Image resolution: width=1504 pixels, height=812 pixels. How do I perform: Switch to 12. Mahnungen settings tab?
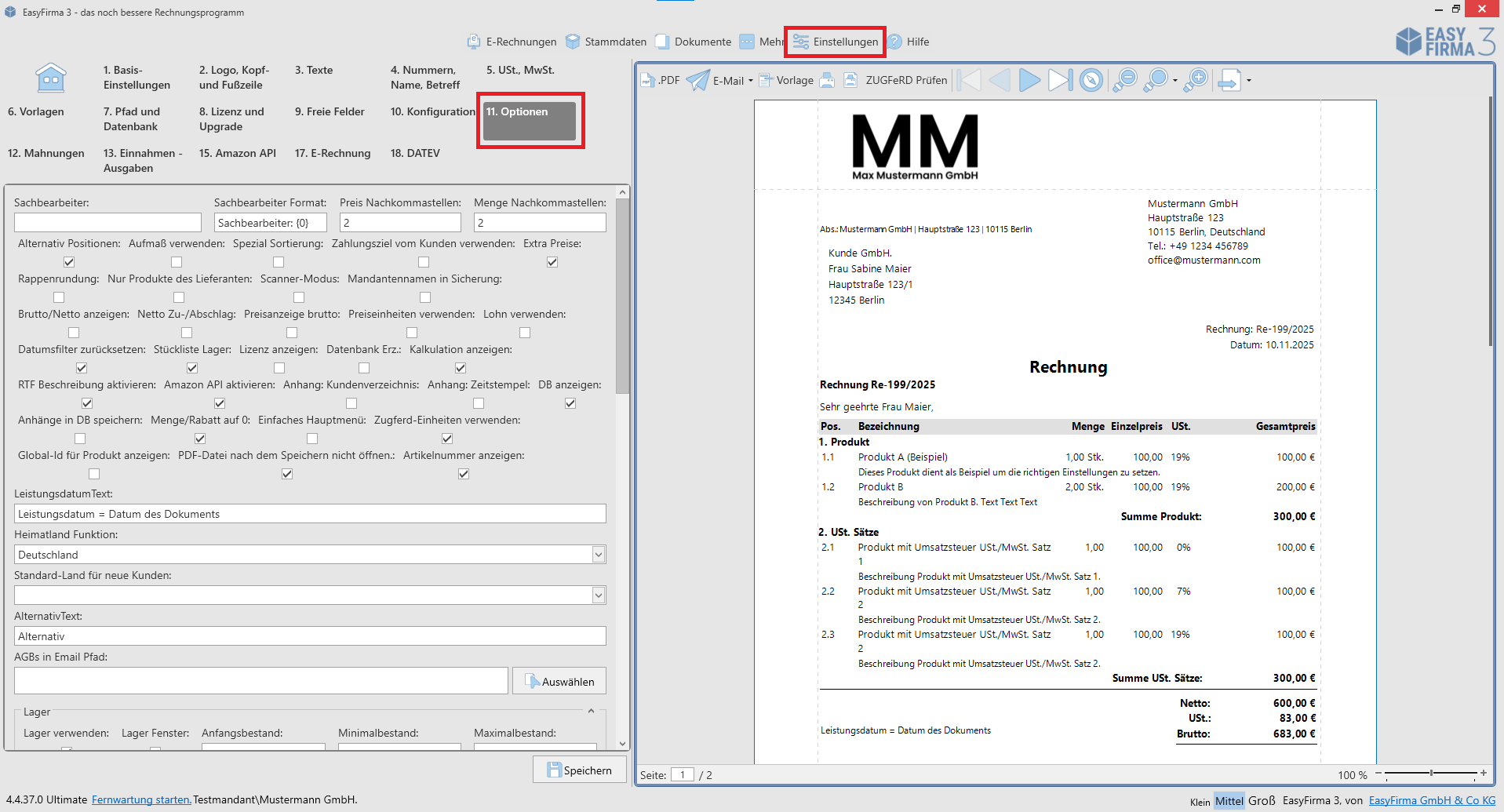tap(46, 153)
